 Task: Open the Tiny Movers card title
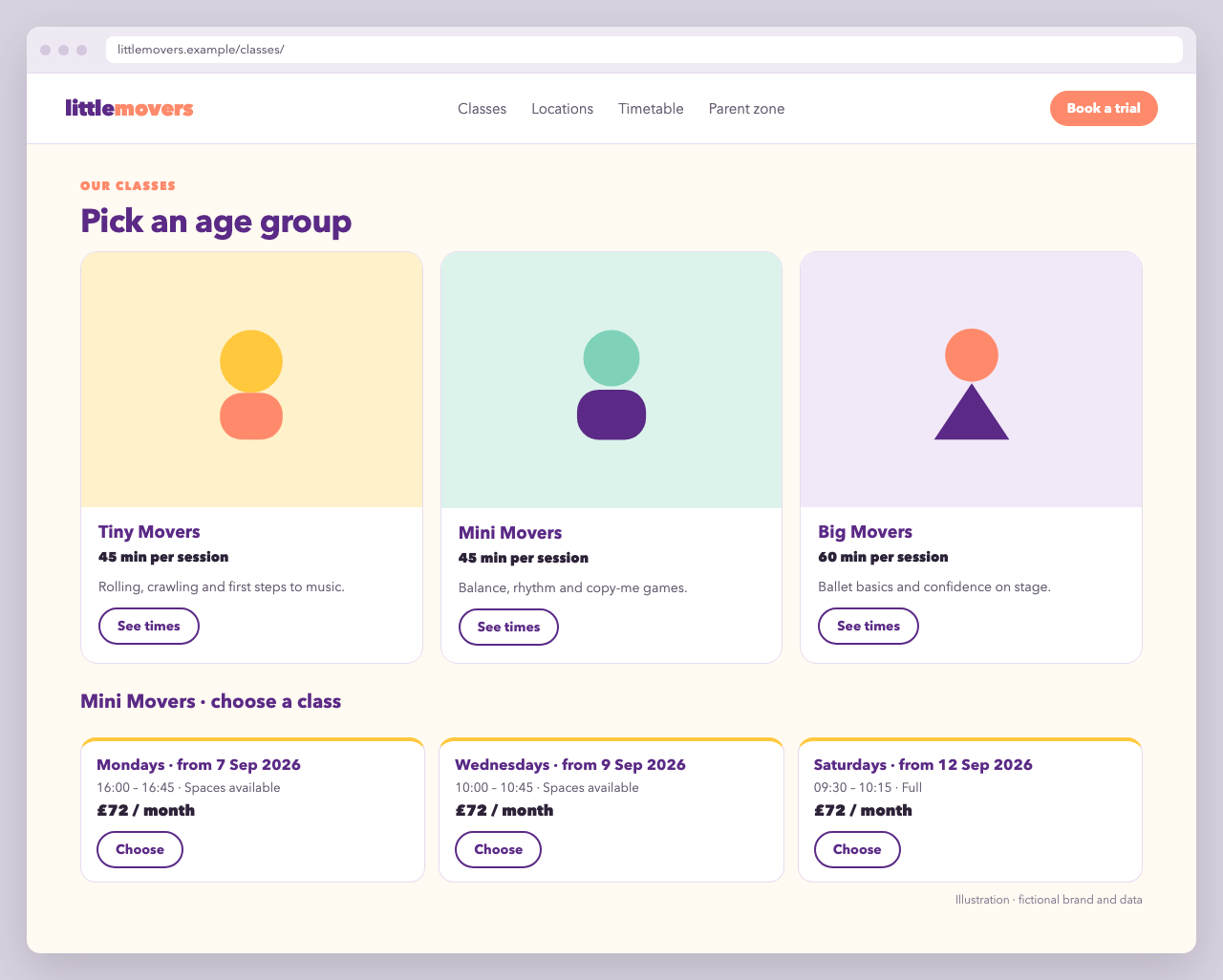pyautogui.click(x=149, y=532)
